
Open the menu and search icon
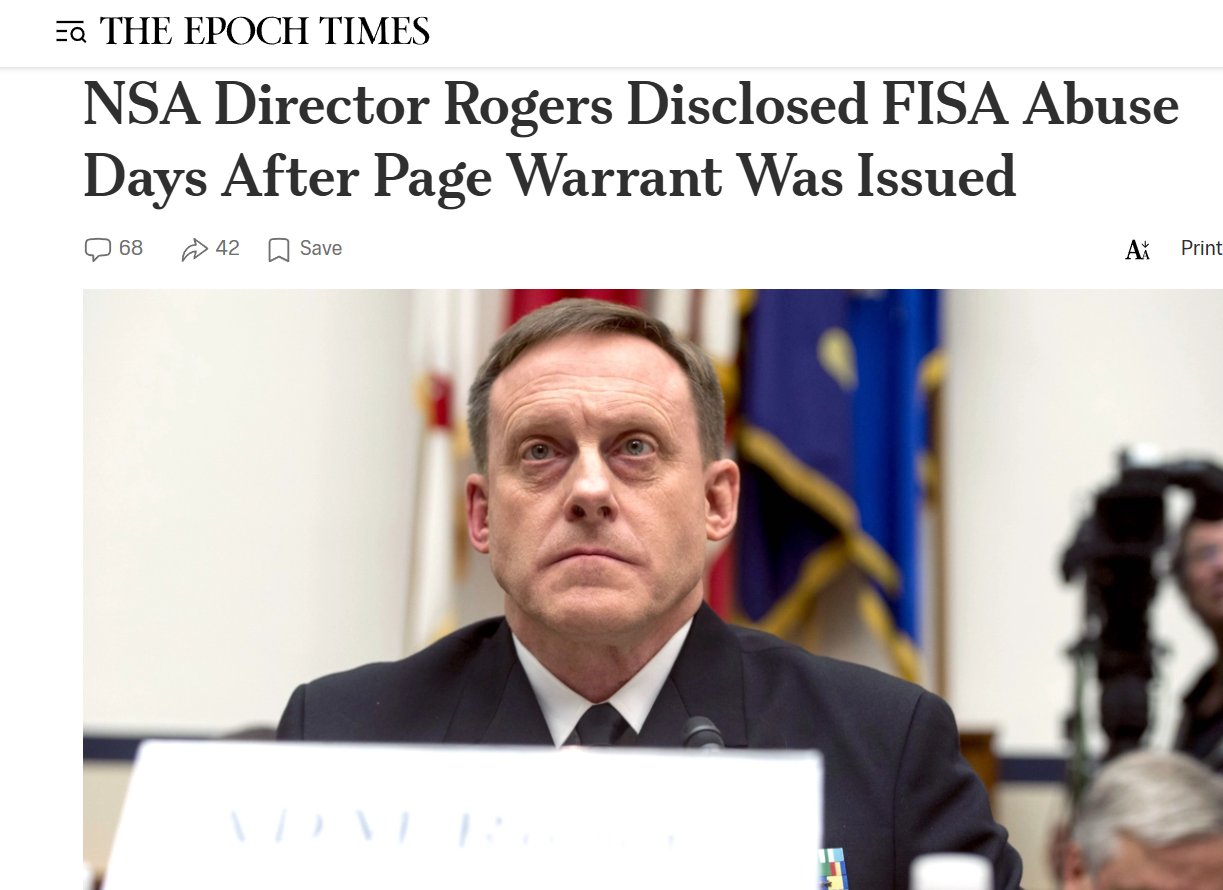[x=71, y=33]
